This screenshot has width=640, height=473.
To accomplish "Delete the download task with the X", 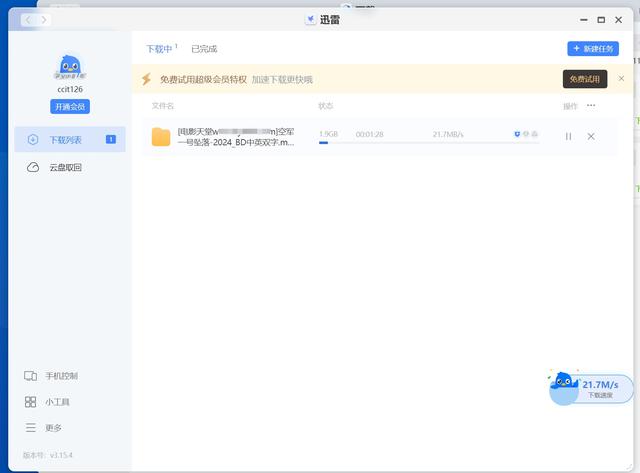I will 591,136.
